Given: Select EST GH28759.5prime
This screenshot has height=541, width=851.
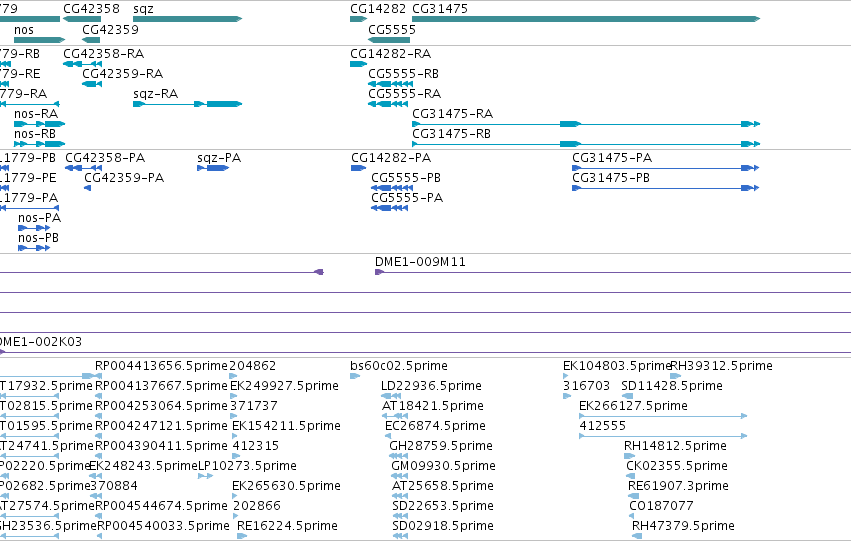Looking at the screenshot, I should coord(441,446).
